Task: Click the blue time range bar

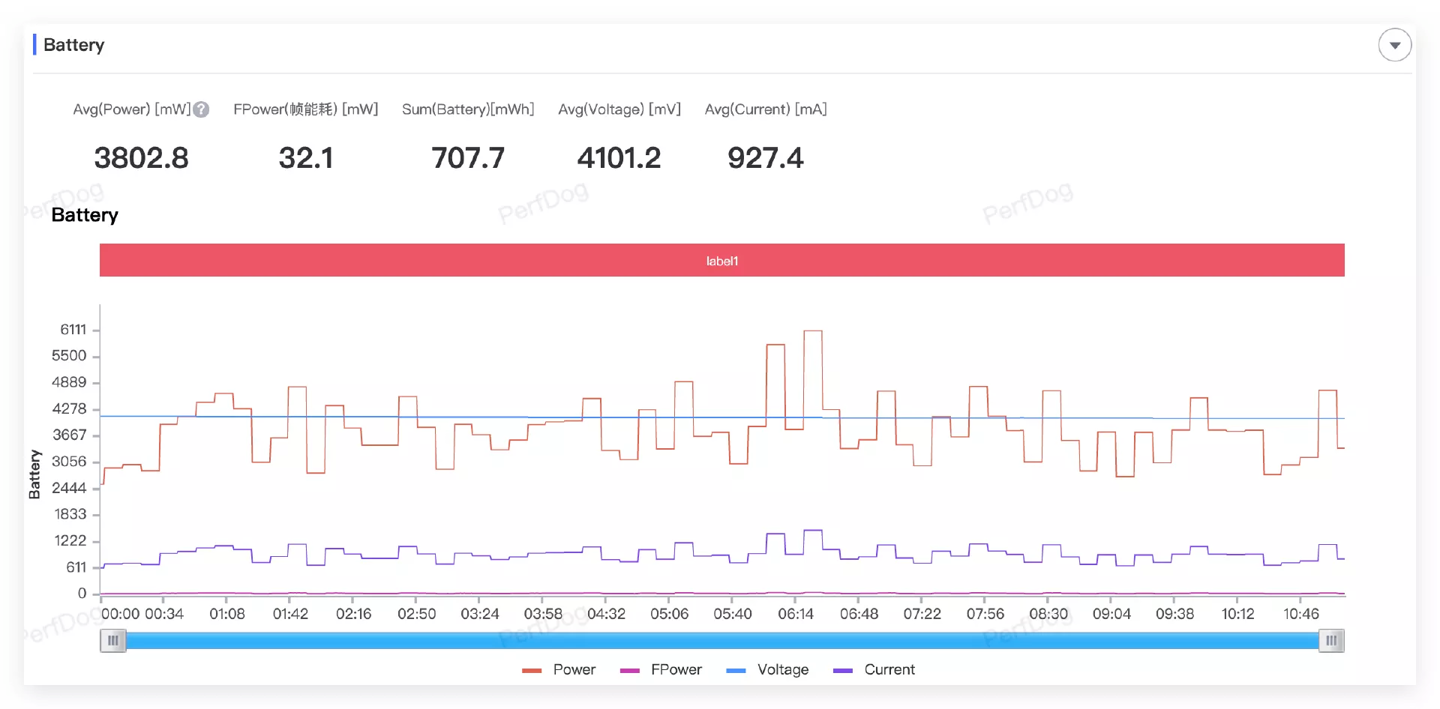Action: click(x=722, y=640)
